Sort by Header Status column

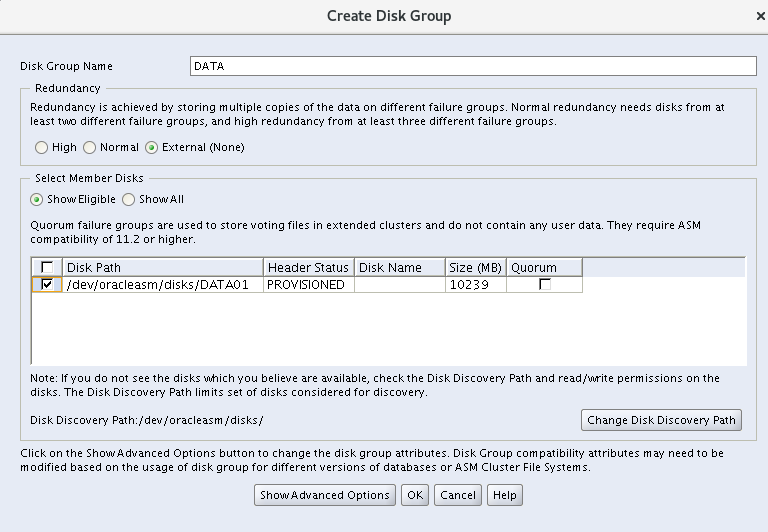309,268
